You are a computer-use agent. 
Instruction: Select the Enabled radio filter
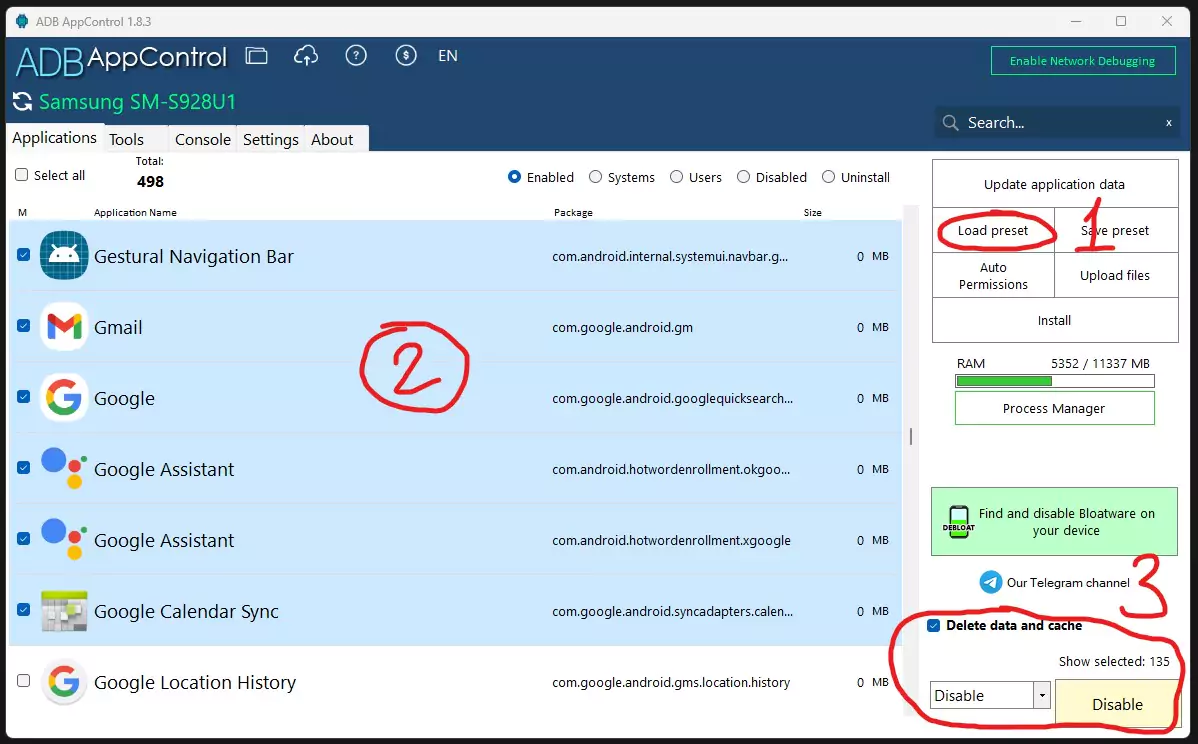(514, 177)
